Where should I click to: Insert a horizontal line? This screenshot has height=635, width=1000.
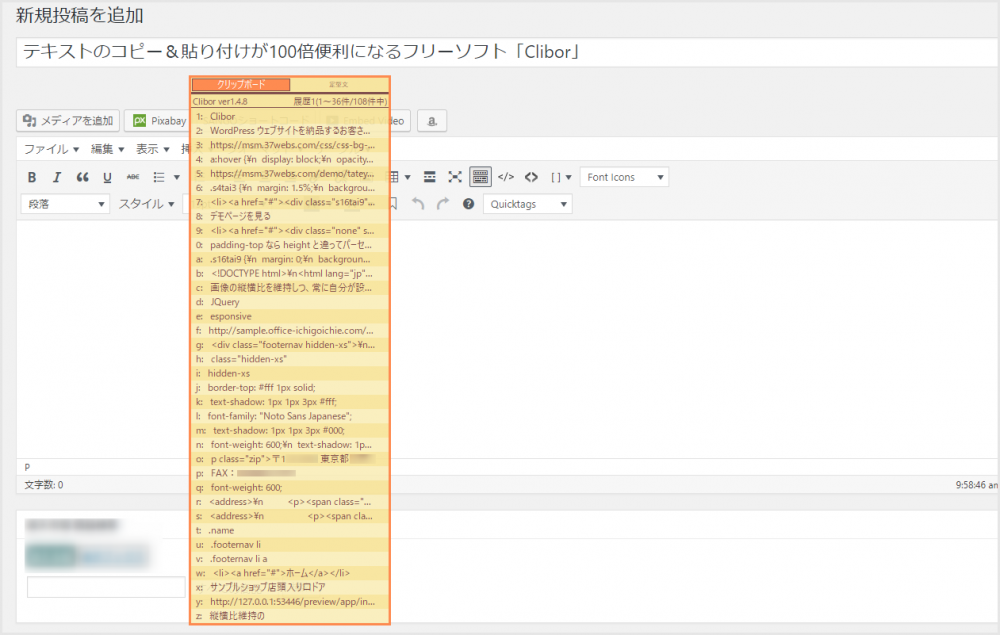pyautogui.click(x=430, y=177)
